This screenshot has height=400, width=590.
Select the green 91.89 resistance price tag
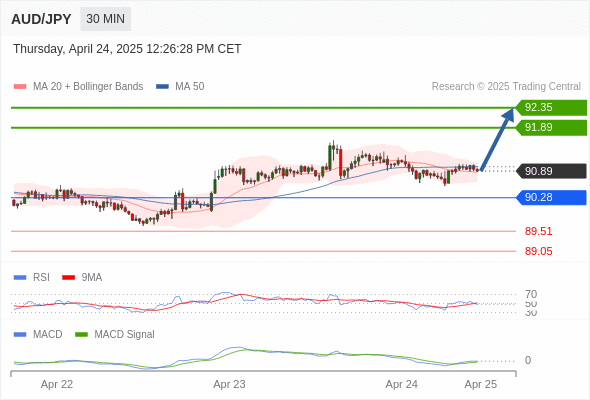click(551, 128)
